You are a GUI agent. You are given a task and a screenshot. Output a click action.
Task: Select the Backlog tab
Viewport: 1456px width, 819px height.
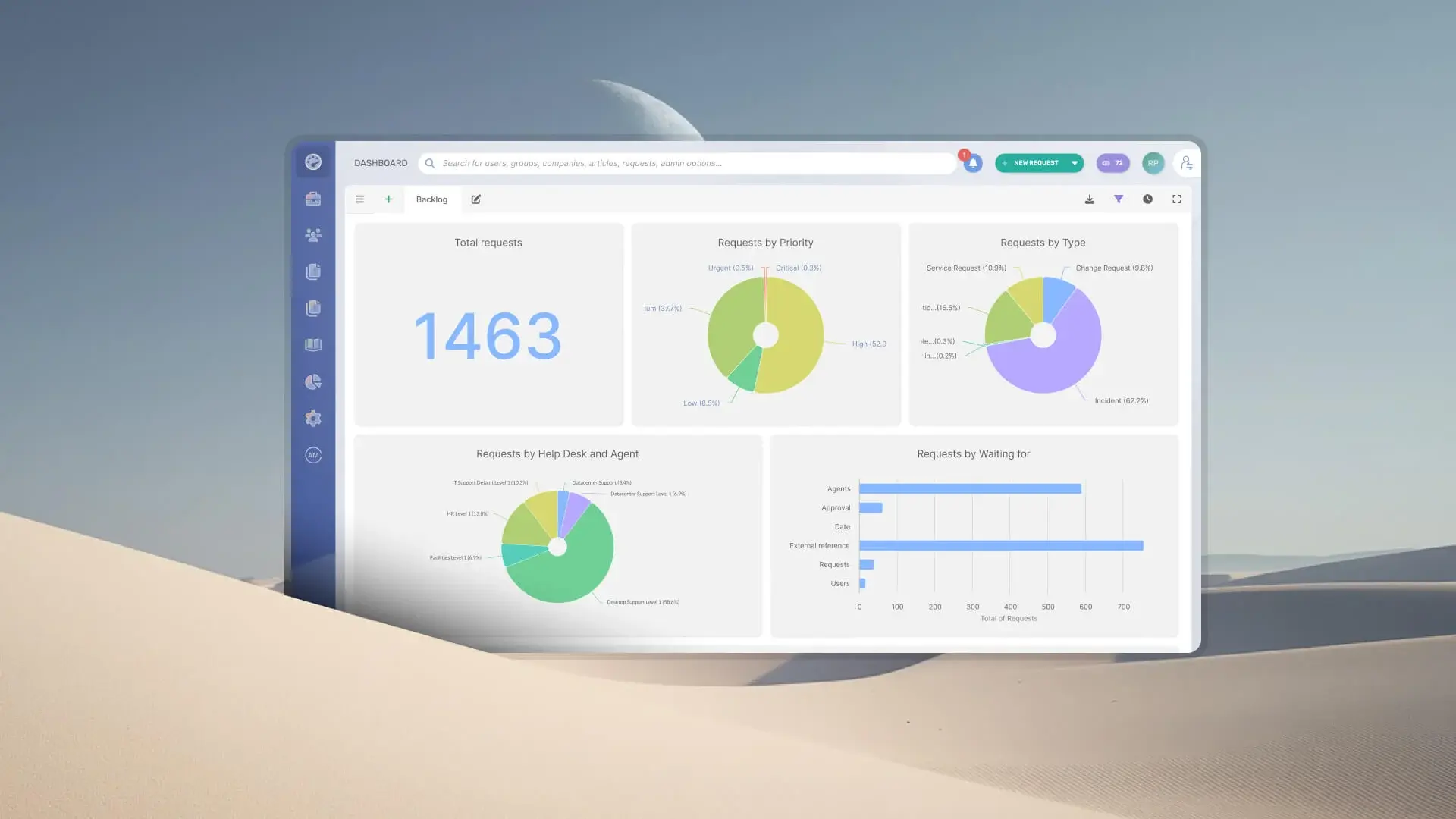click(431, 199)
